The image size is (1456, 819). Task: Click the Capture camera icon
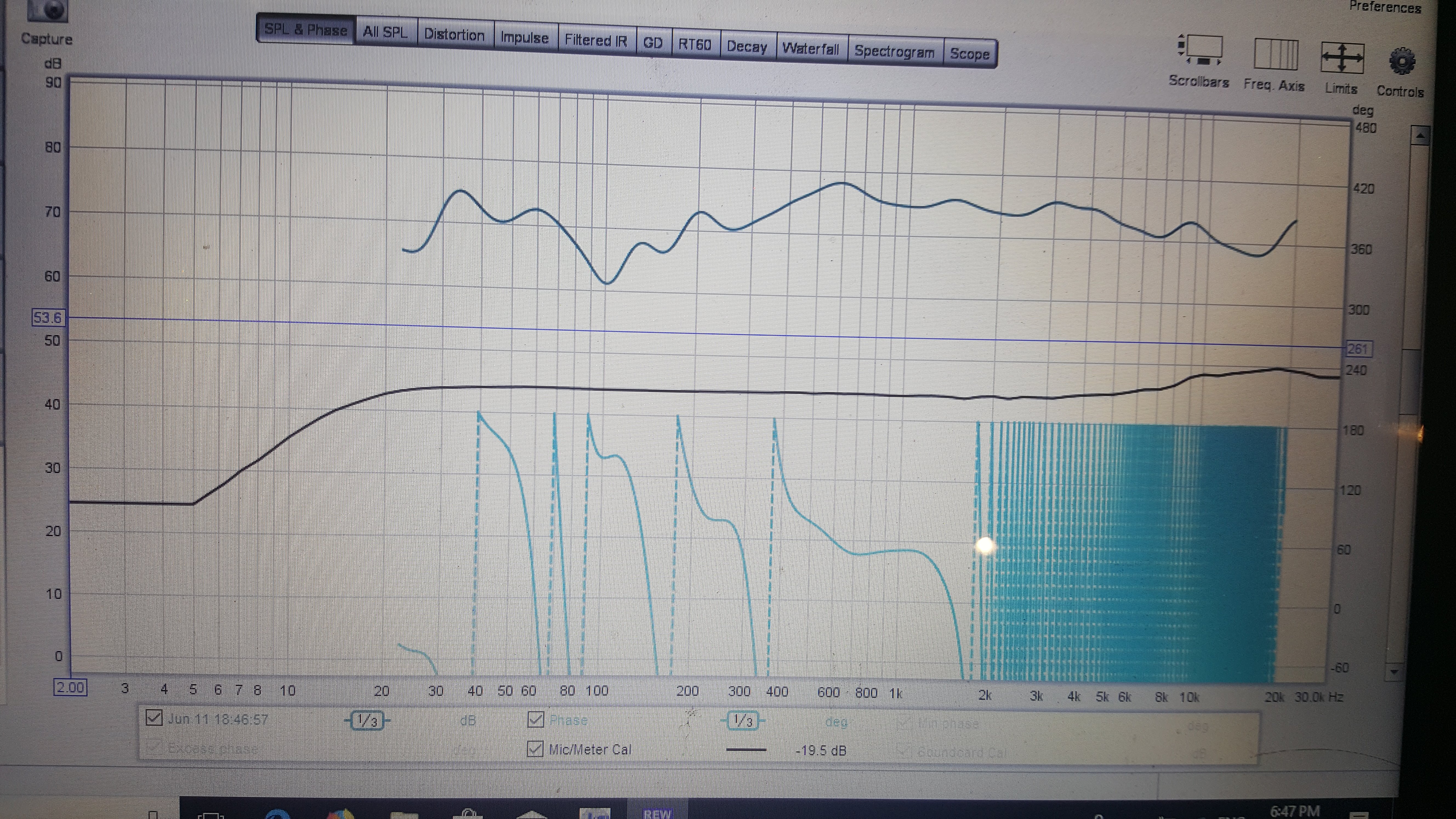click(47, 10)
